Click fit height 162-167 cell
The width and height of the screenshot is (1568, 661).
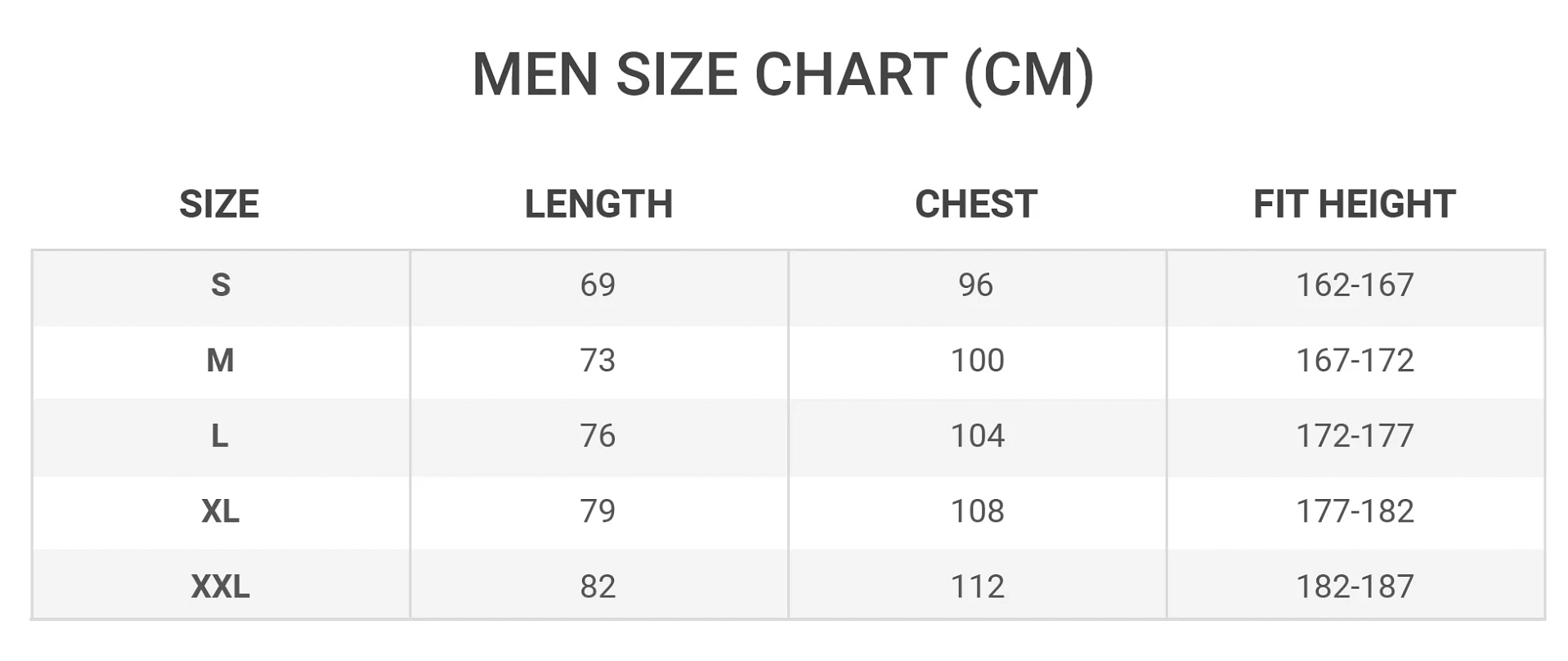pos(1355,285)
